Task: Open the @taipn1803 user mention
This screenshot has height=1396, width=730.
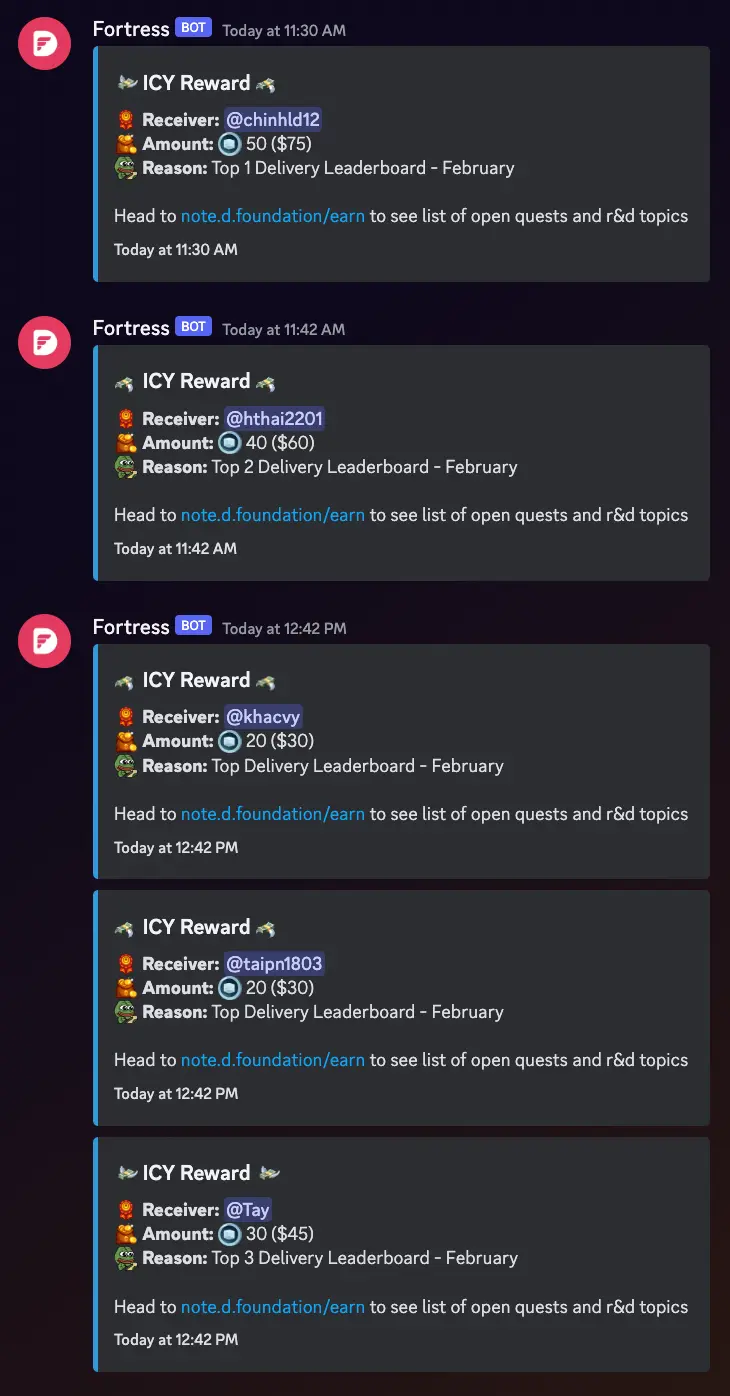Action: (x=274, y=964)
